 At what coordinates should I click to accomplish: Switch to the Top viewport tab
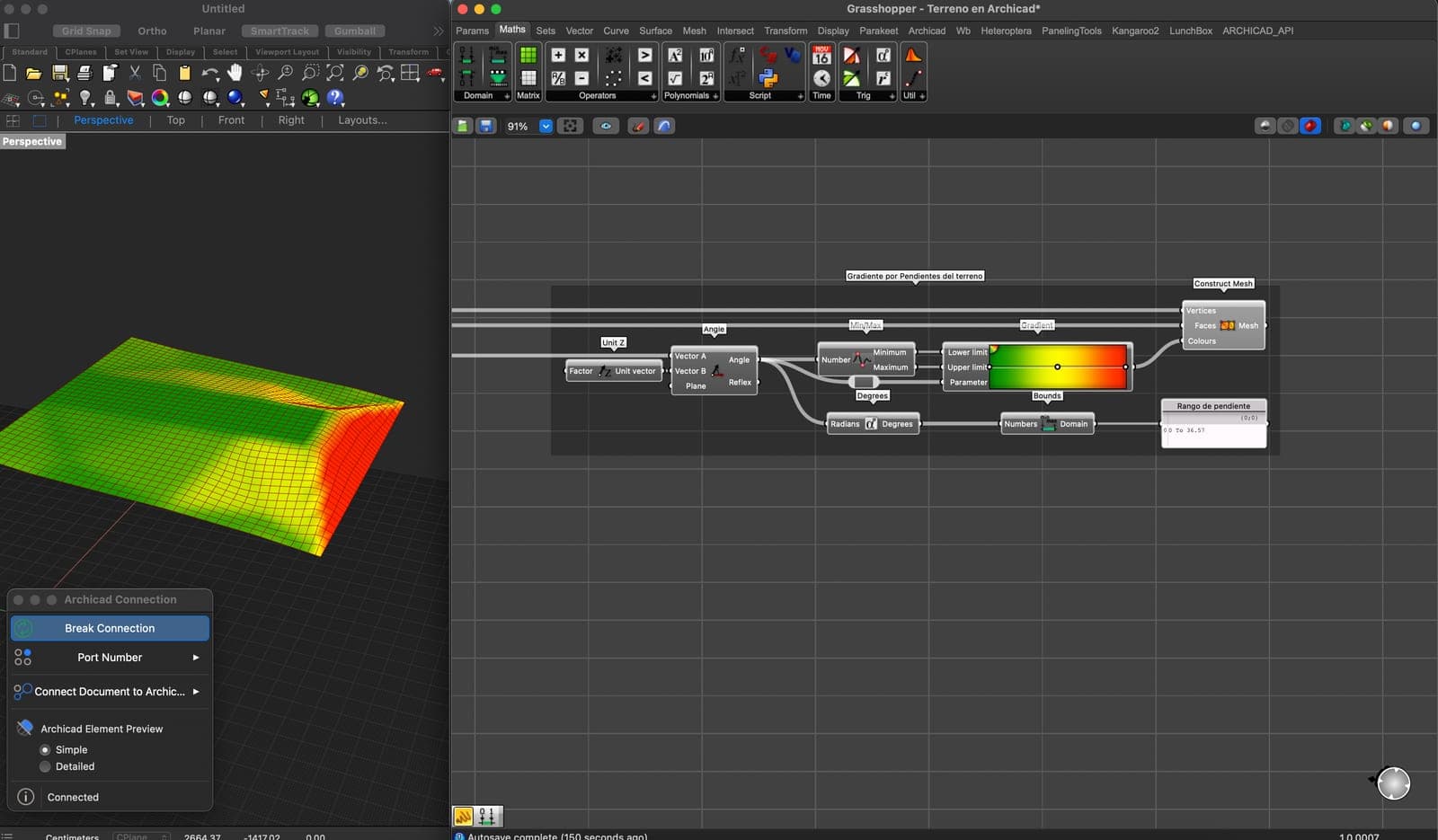pos(175,120)
